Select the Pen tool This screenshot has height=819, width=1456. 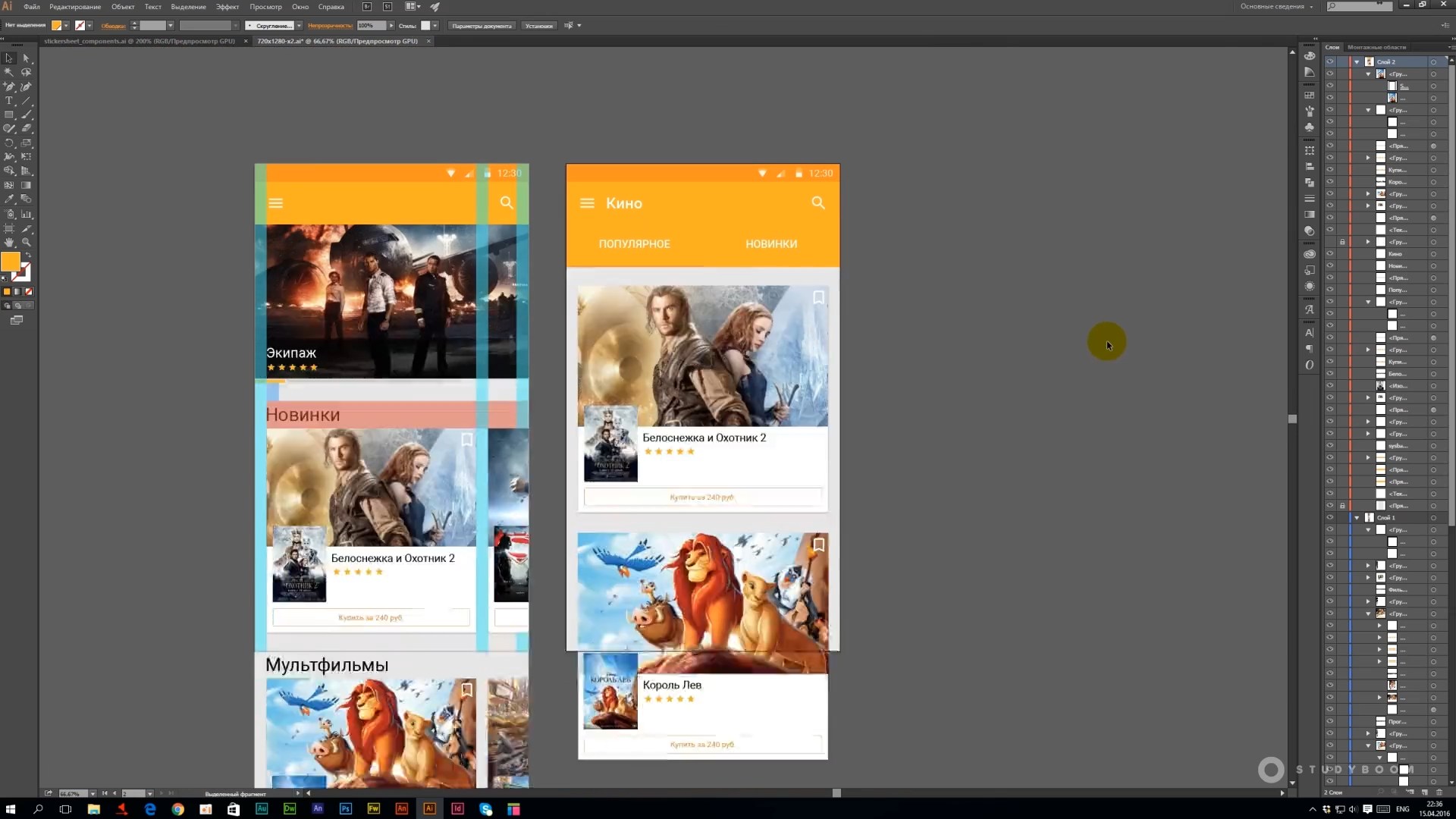9,86
